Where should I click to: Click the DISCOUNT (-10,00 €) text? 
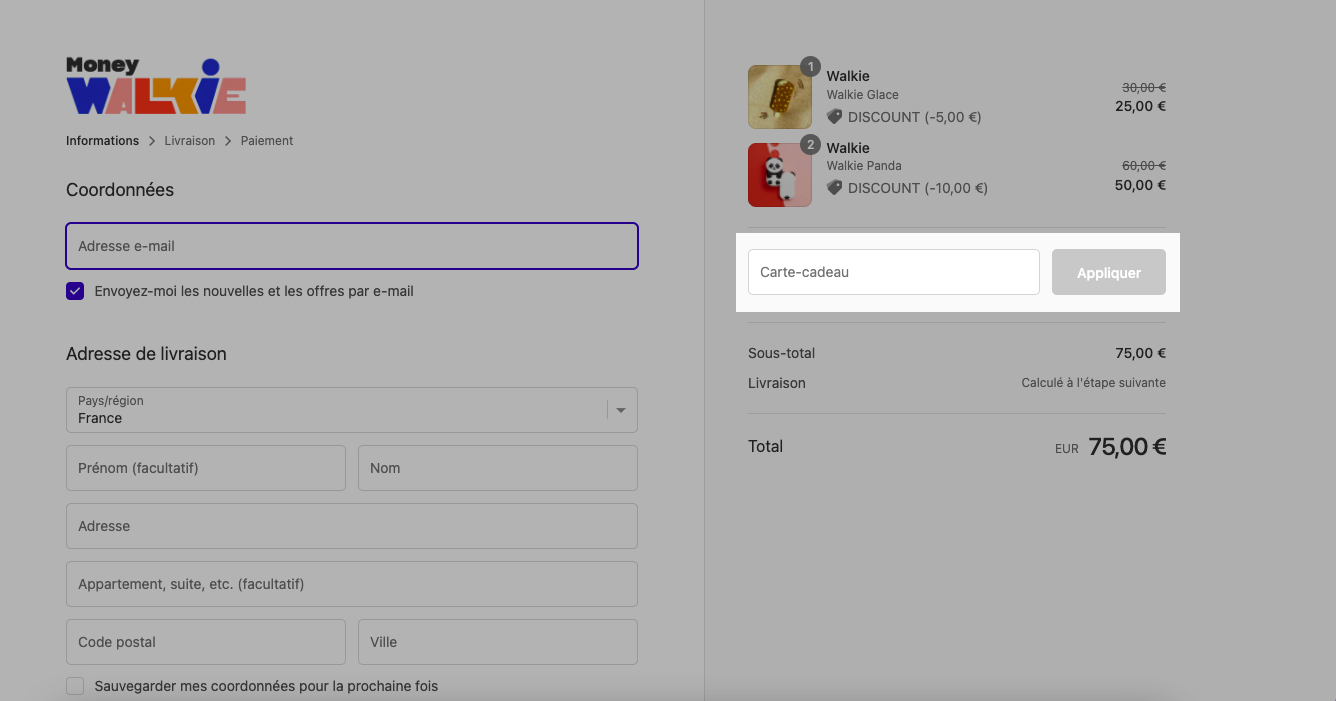[x=918, y=188]
